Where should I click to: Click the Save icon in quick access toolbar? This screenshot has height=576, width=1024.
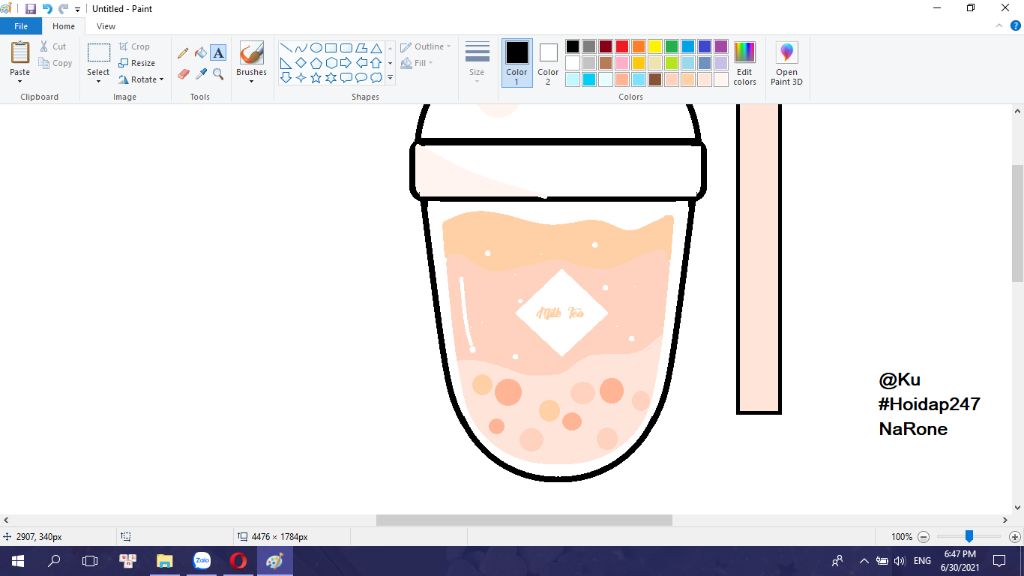coord(30,8)
